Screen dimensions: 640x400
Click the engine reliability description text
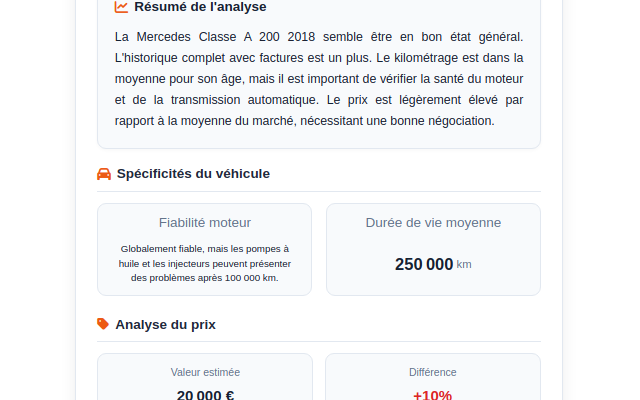click(205, 263)
